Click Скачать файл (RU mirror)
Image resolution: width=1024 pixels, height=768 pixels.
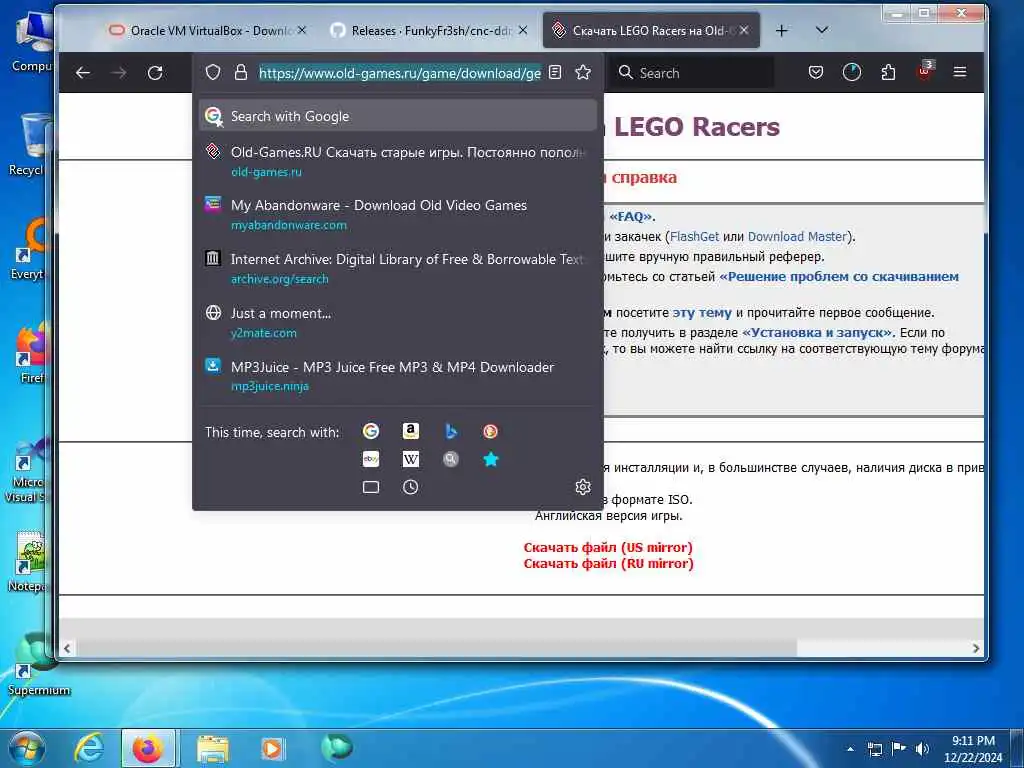[608, 564]
